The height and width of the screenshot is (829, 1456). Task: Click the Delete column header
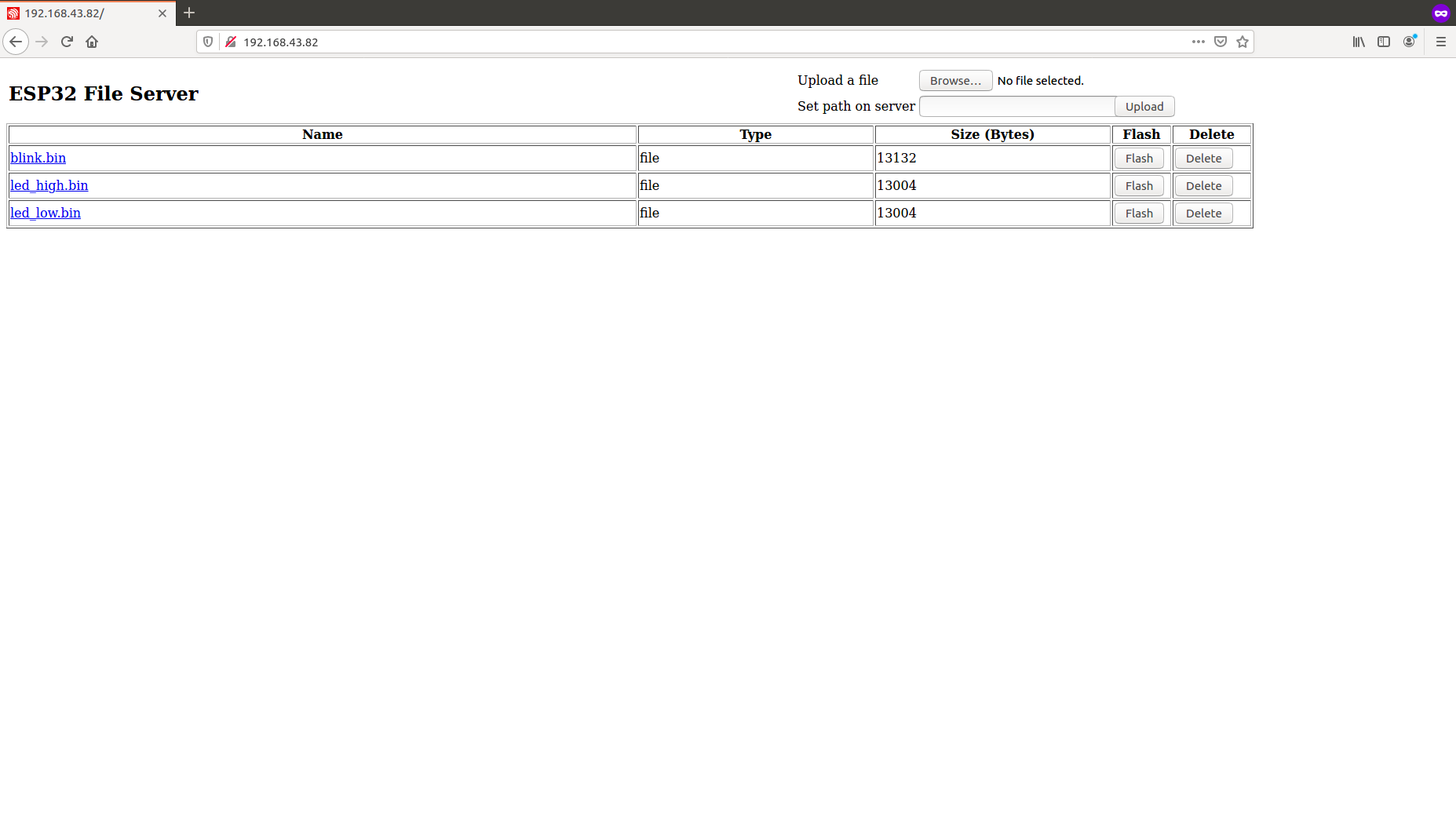[1211, 134]
